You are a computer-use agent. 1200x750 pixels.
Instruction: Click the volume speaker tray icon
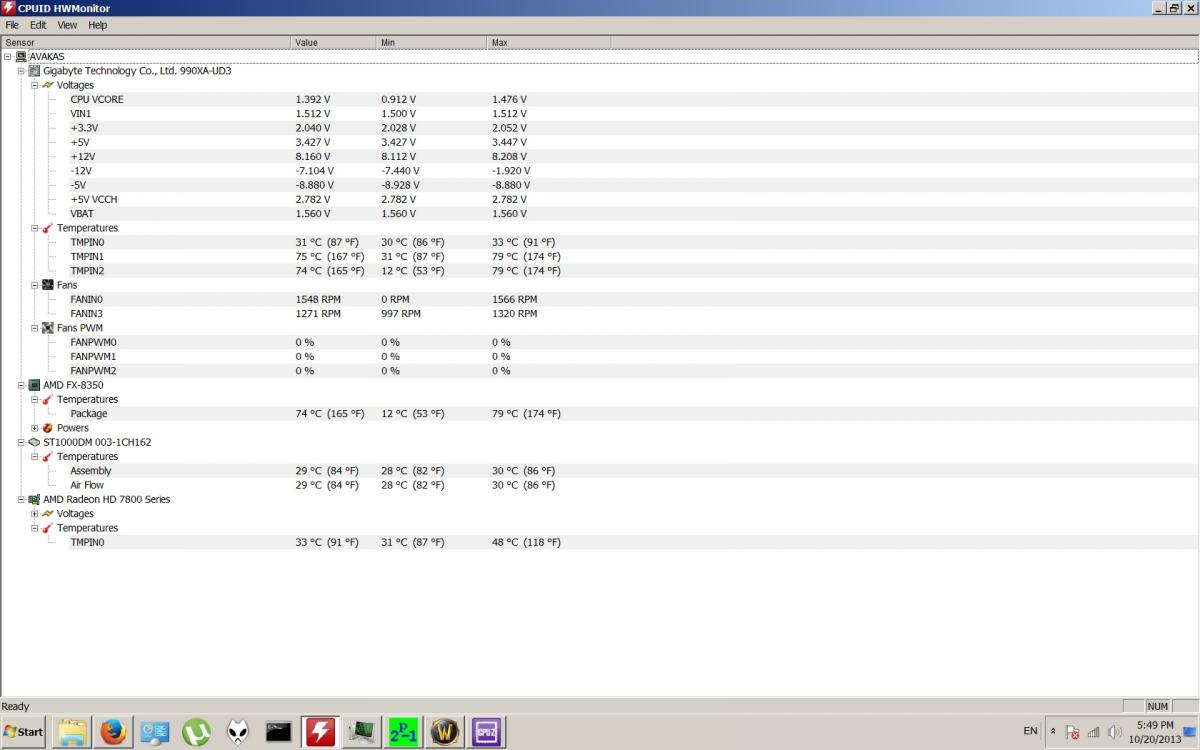[x=1114, y=732]
